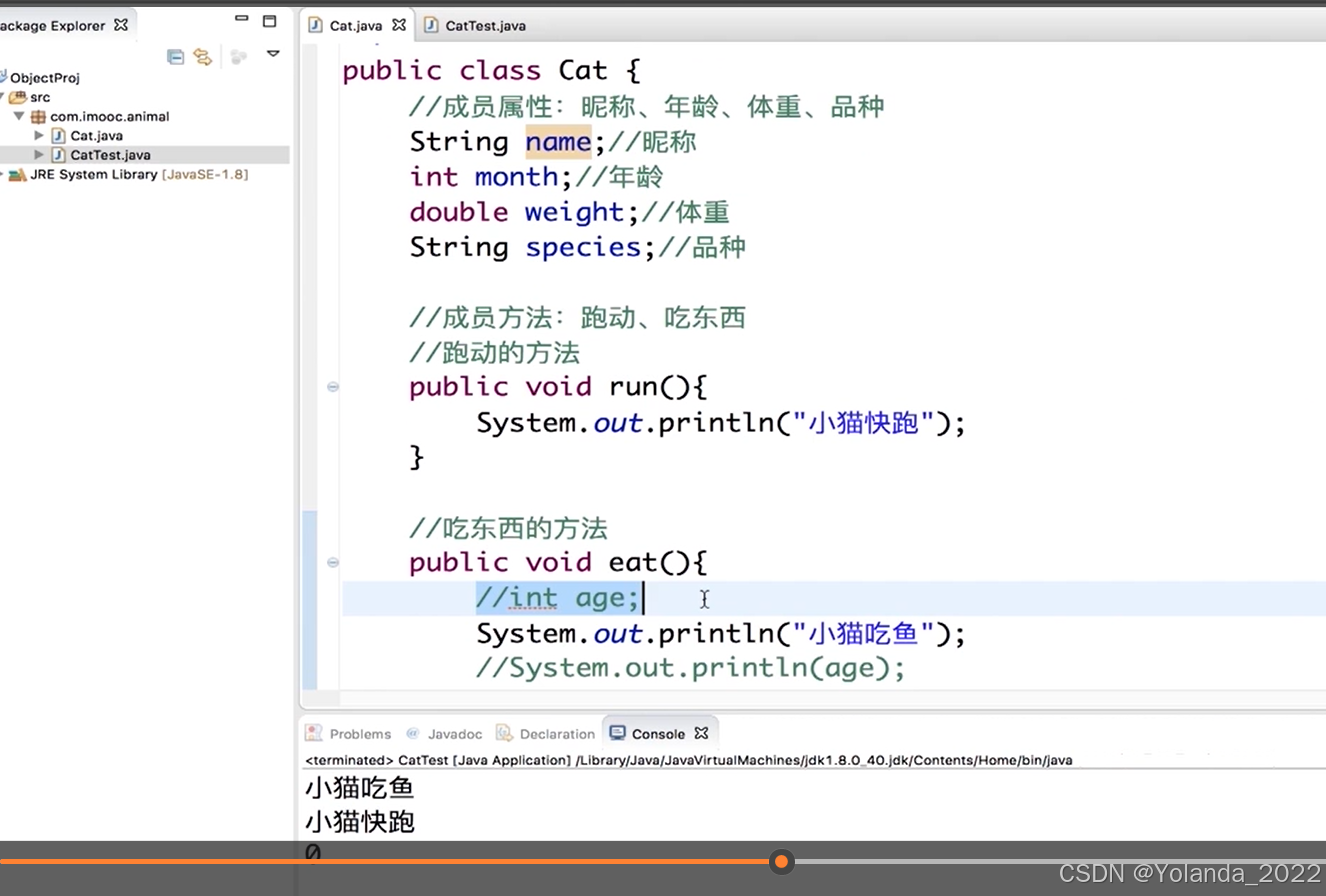Close the Package Explorer tab X
Viewport: 1326px width, 896px height.
[121, 24]
